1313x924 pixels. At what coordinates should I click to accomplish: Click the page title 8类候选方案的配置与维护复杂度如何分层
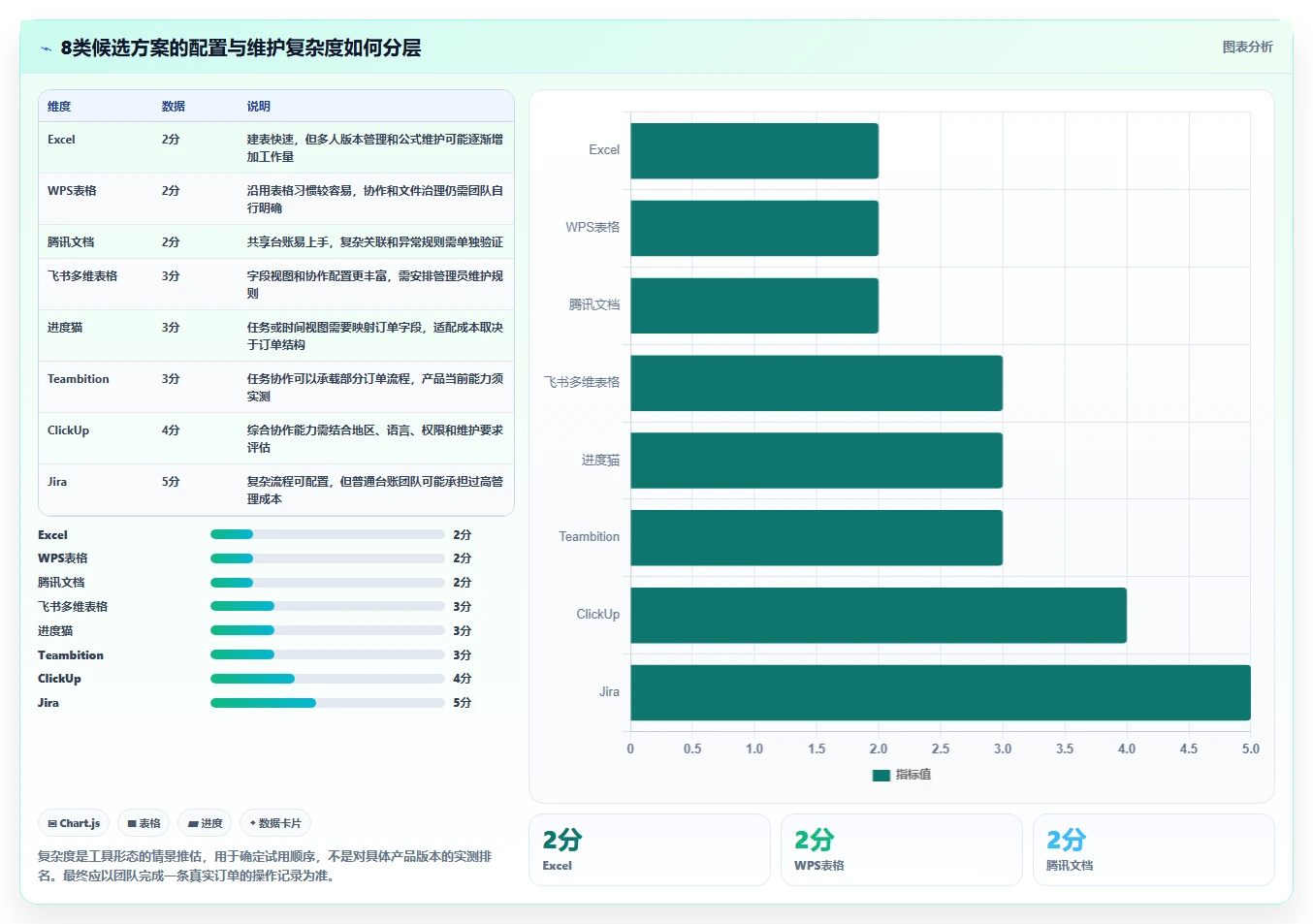(x=240, y=48)
